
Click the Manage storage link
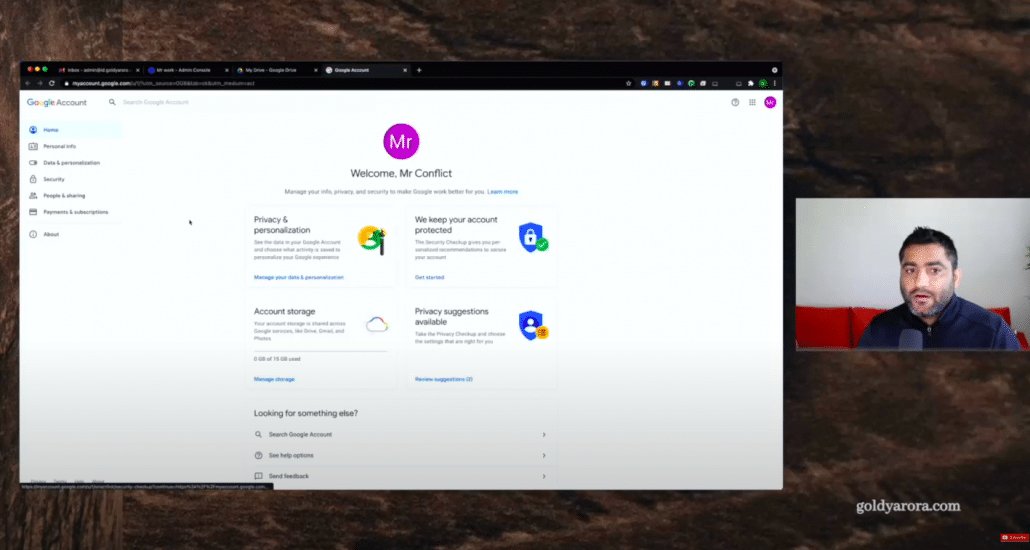[x=274, y=379]
